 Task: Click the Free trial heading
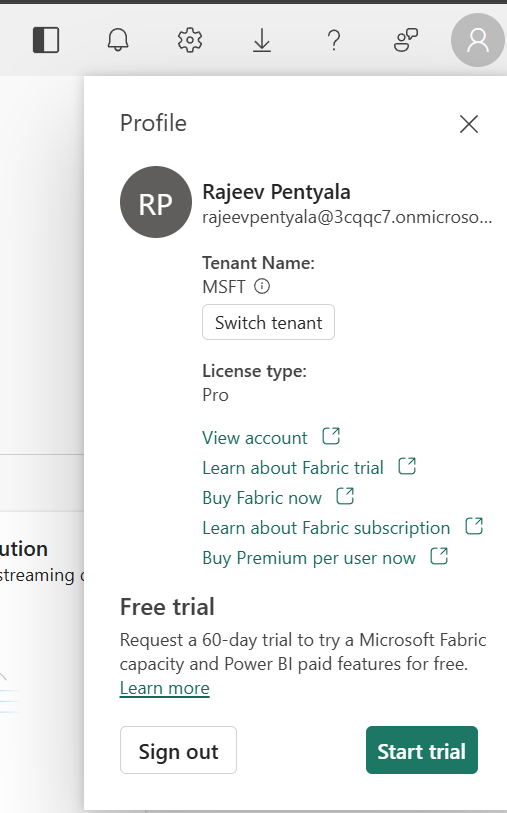tap(167, 607)
